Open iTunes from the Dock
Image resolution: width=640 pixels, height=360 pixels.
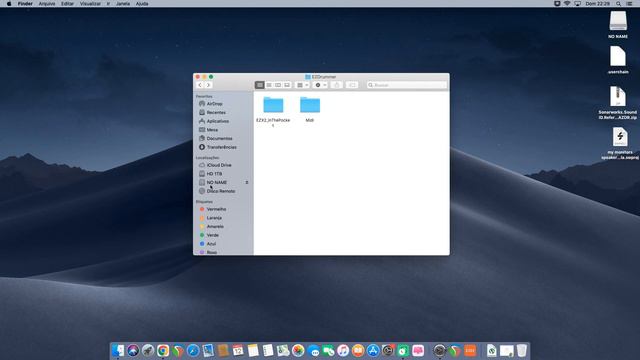pos(343,351)
